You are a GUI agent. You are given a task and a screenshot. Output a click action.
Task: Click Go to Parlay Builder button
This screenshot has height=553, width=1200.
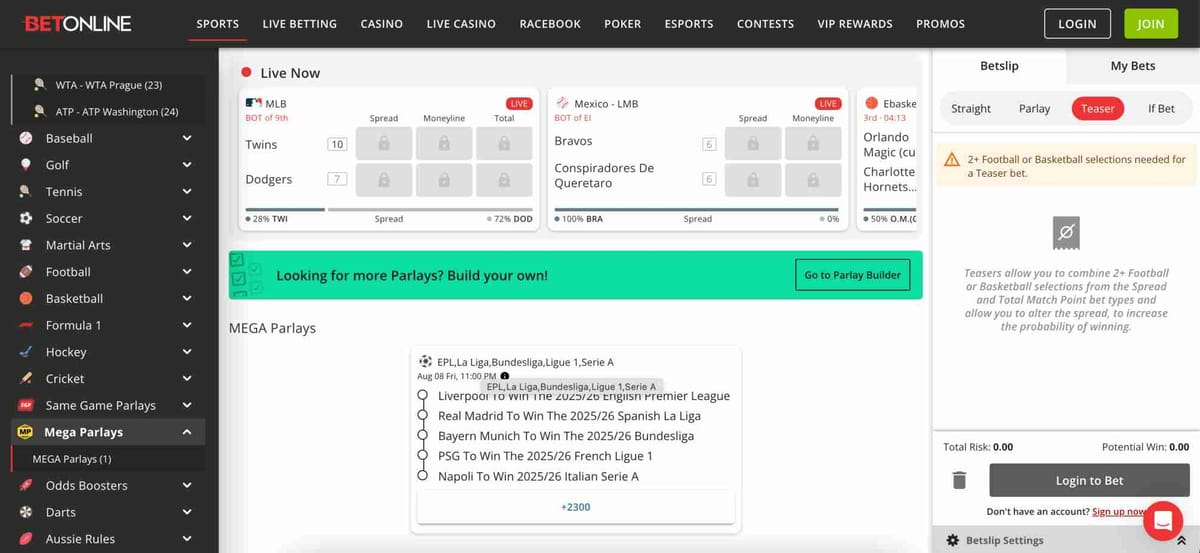pyautogui.click(x=853, y=275)
